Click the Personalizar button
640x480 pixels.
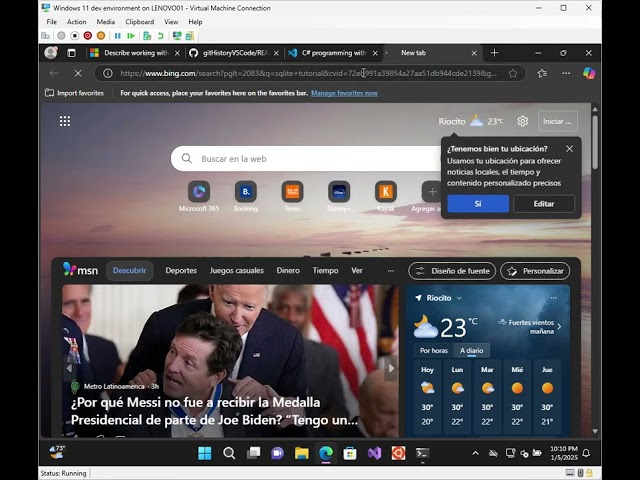(x=535, y=271)
